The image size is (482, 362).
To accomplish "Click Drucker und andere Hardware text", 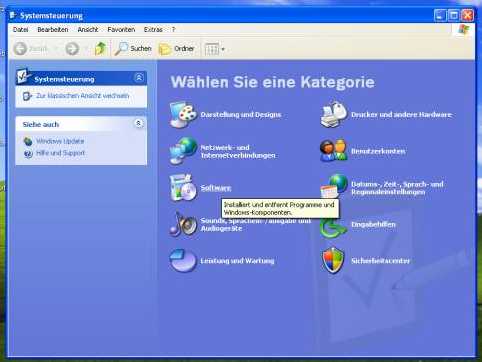I will point(402,114).
